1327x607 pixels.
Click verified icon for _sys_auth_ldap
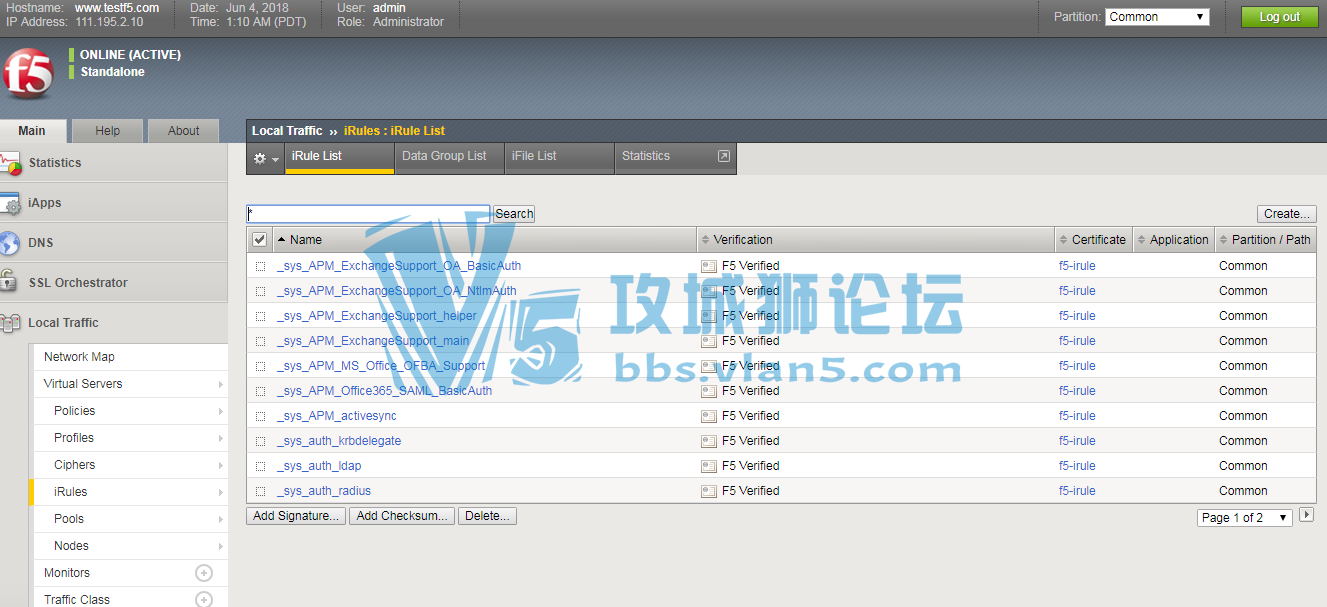click(709, 466)
